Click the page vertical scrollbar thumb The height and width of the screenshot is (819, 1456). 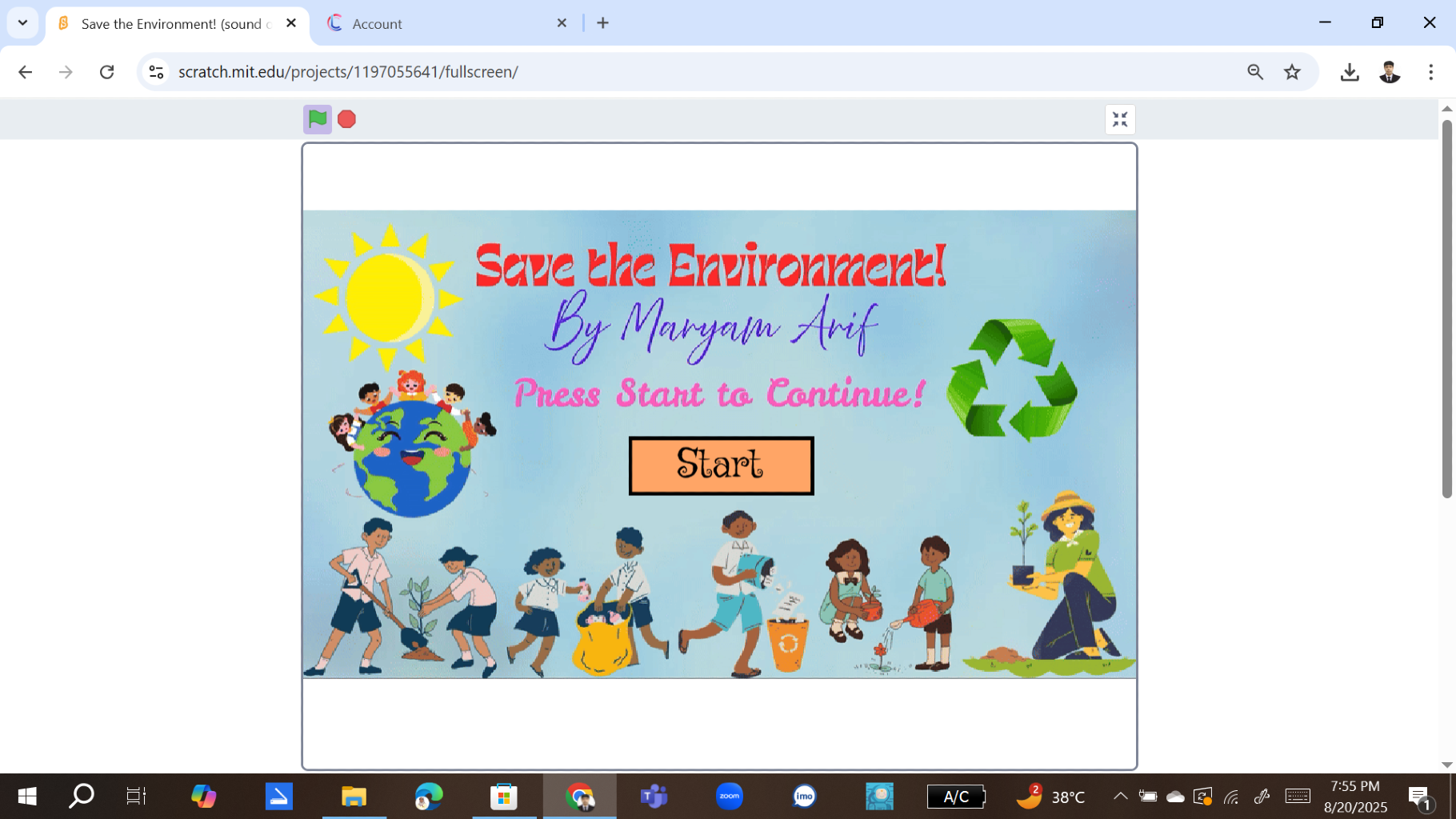(1446, 308)
